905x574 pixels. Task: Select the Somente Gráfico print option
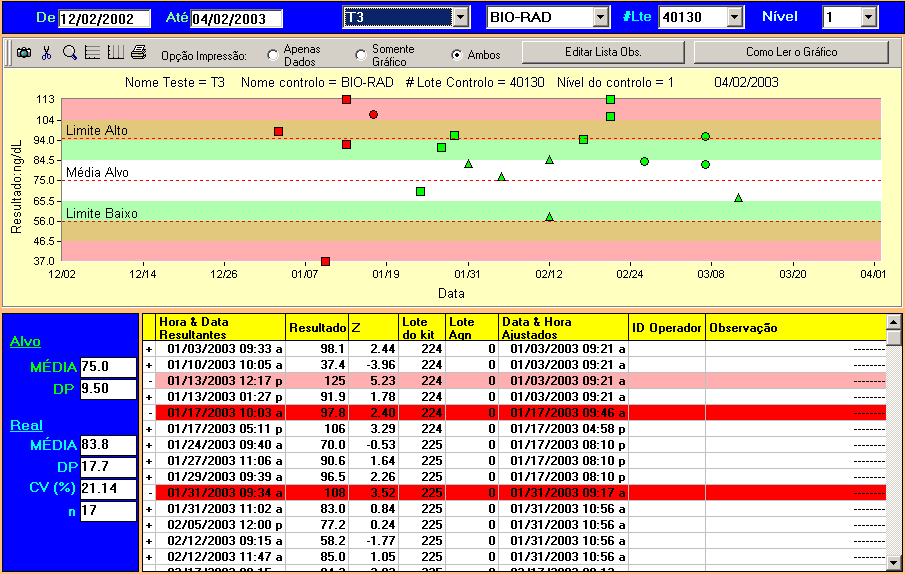click(361, 55)
